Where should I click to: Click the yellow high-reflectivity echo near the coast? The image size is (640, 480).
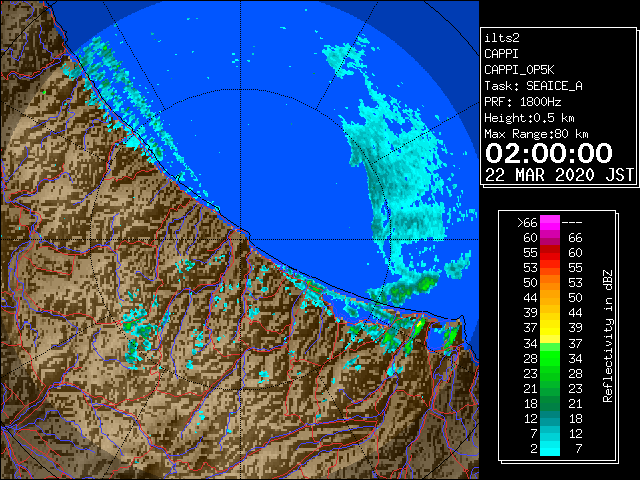point(419,325)
